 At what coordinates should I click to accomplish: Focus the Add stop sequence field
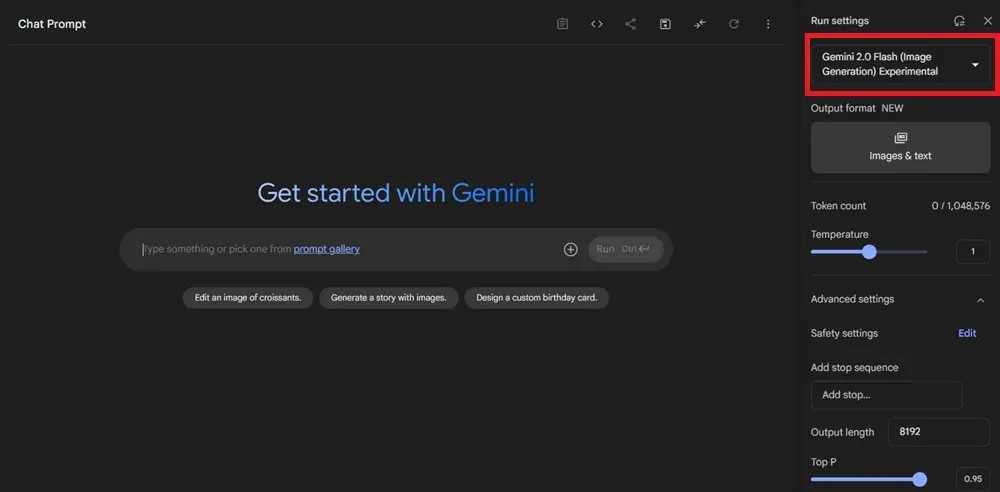point(886,395)
